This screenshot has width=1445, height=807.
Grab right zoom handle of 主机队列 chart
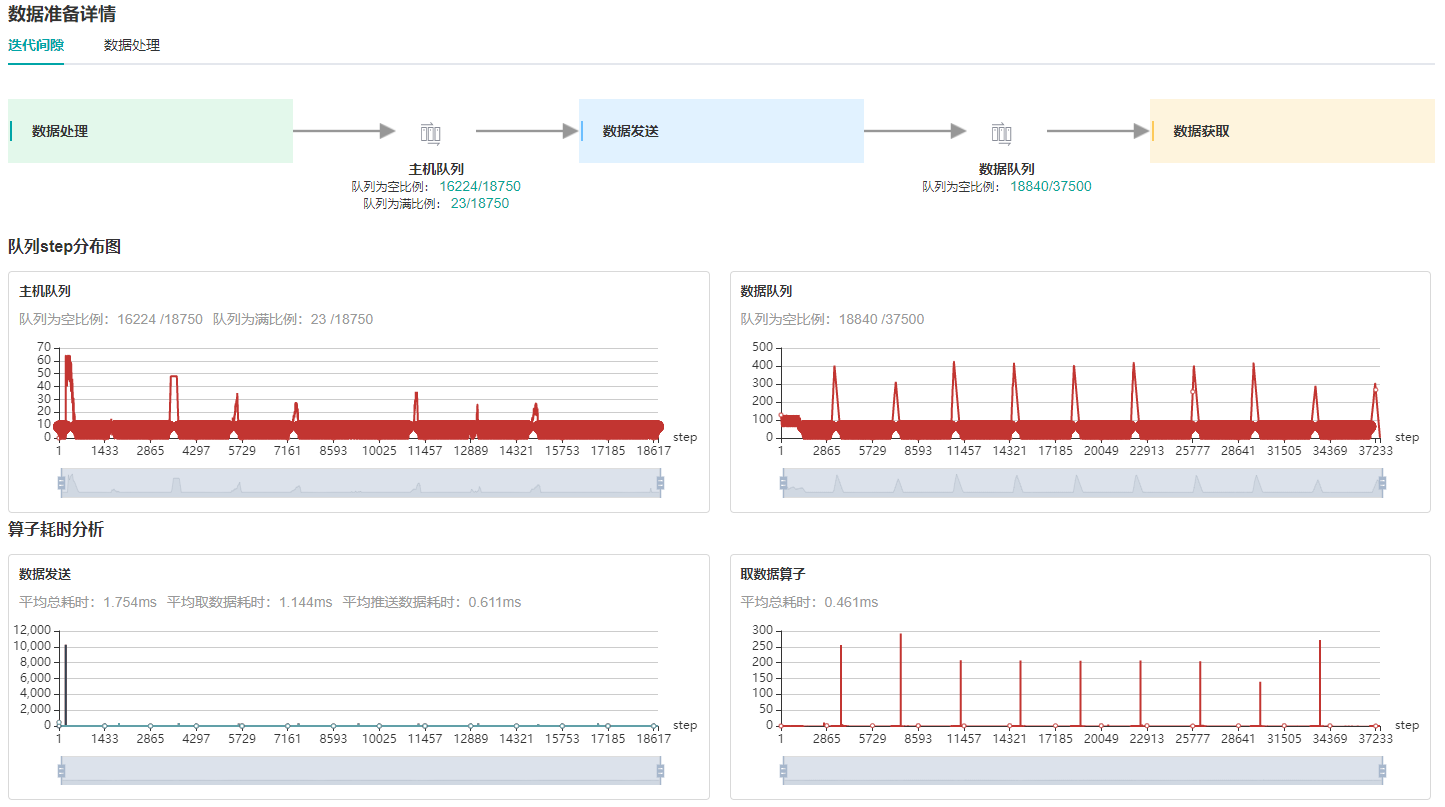660,484
